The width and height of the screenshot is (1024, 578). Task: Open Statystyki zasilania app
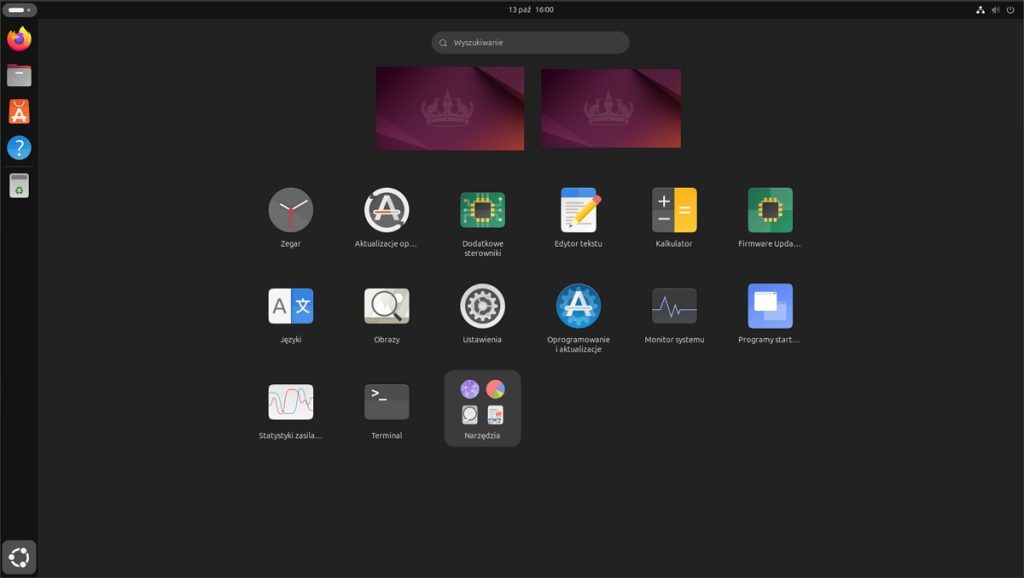pos(290,402)
